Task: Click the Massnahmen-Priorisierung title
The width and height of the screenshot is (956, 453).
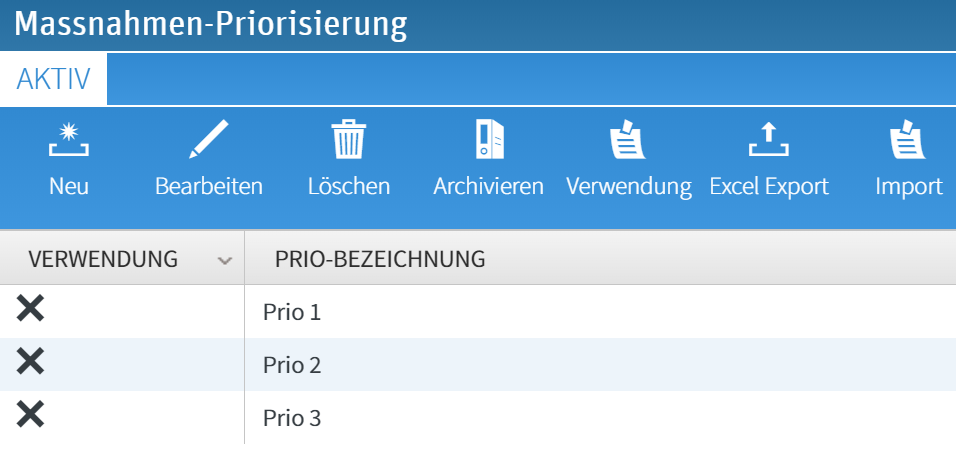Action: coord(211,24)
